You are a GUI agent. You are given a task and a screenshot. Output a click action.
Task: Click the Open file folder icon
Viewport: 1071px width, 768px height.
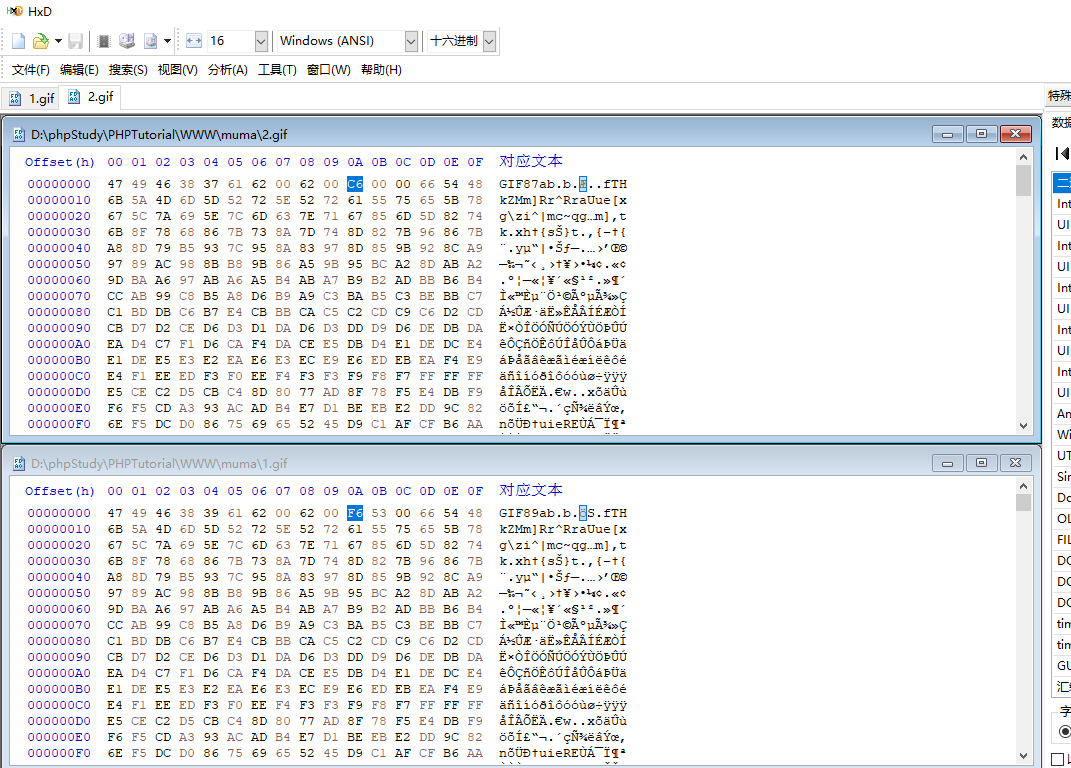41,41
